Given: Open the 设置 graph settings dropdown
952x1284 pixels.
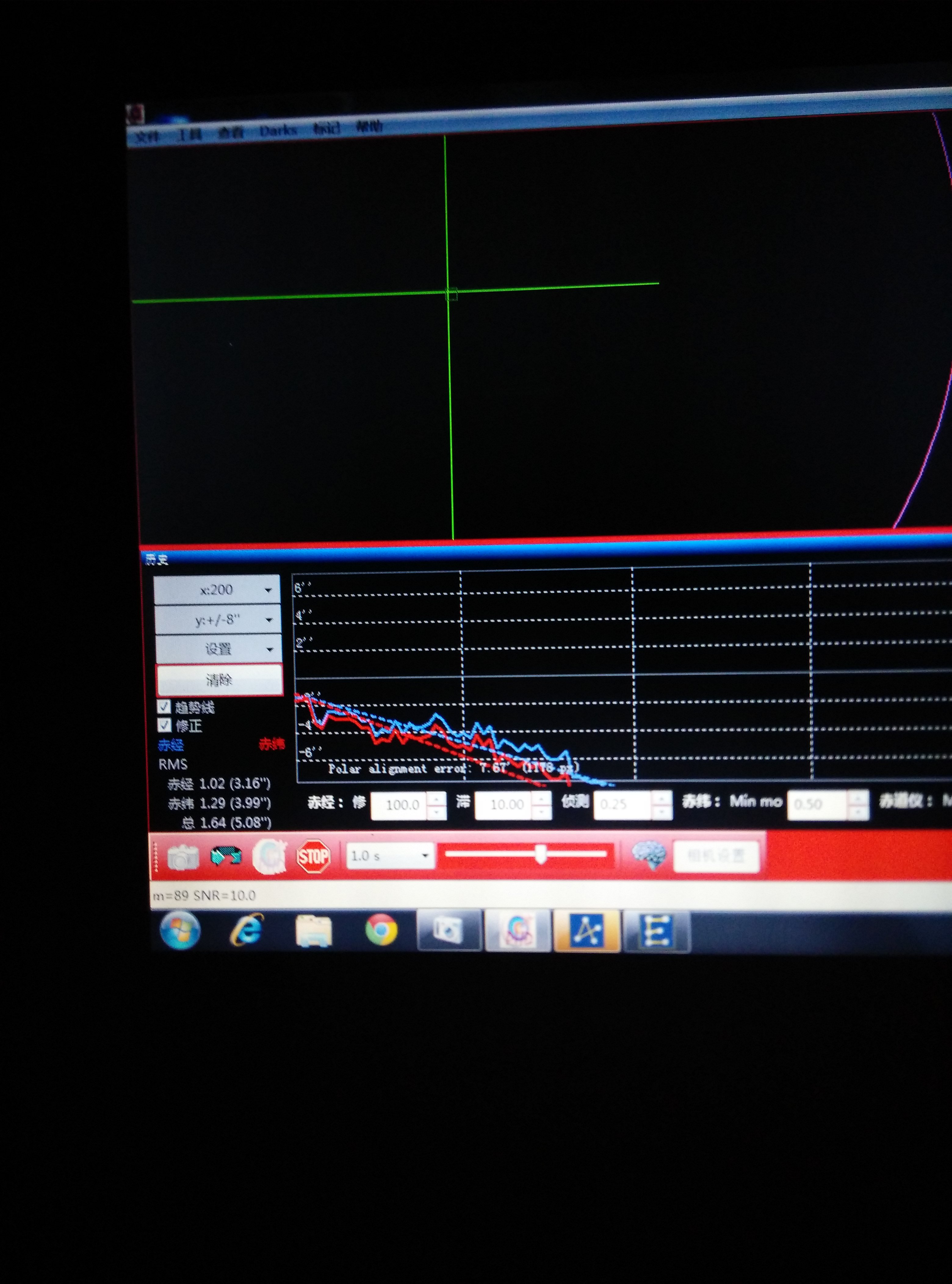Looking at the screenshot, I should [218, 650].
